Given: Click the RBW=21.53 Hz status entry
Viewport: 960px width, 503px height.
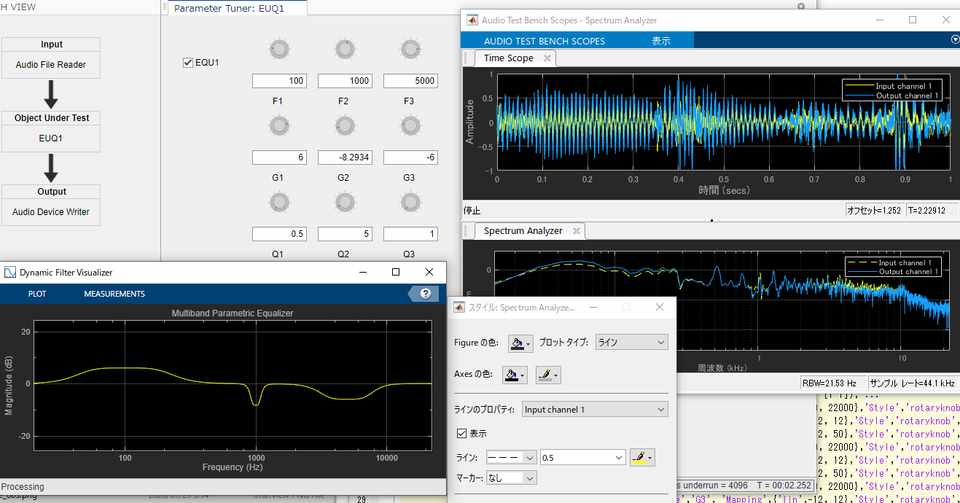Looking at the screenshot, I should tap(830, 383).
